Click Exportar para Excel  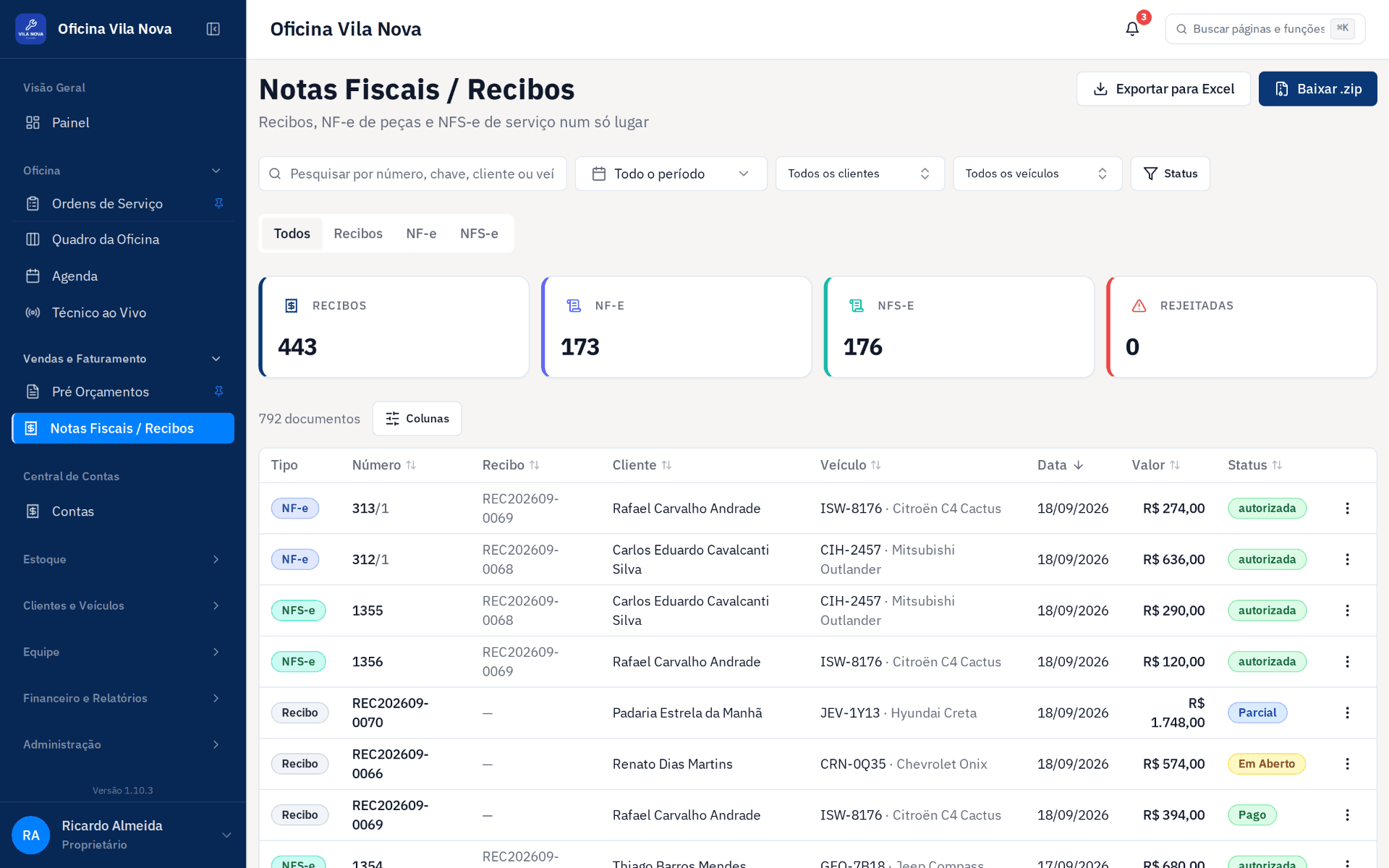coord(1163,89)
